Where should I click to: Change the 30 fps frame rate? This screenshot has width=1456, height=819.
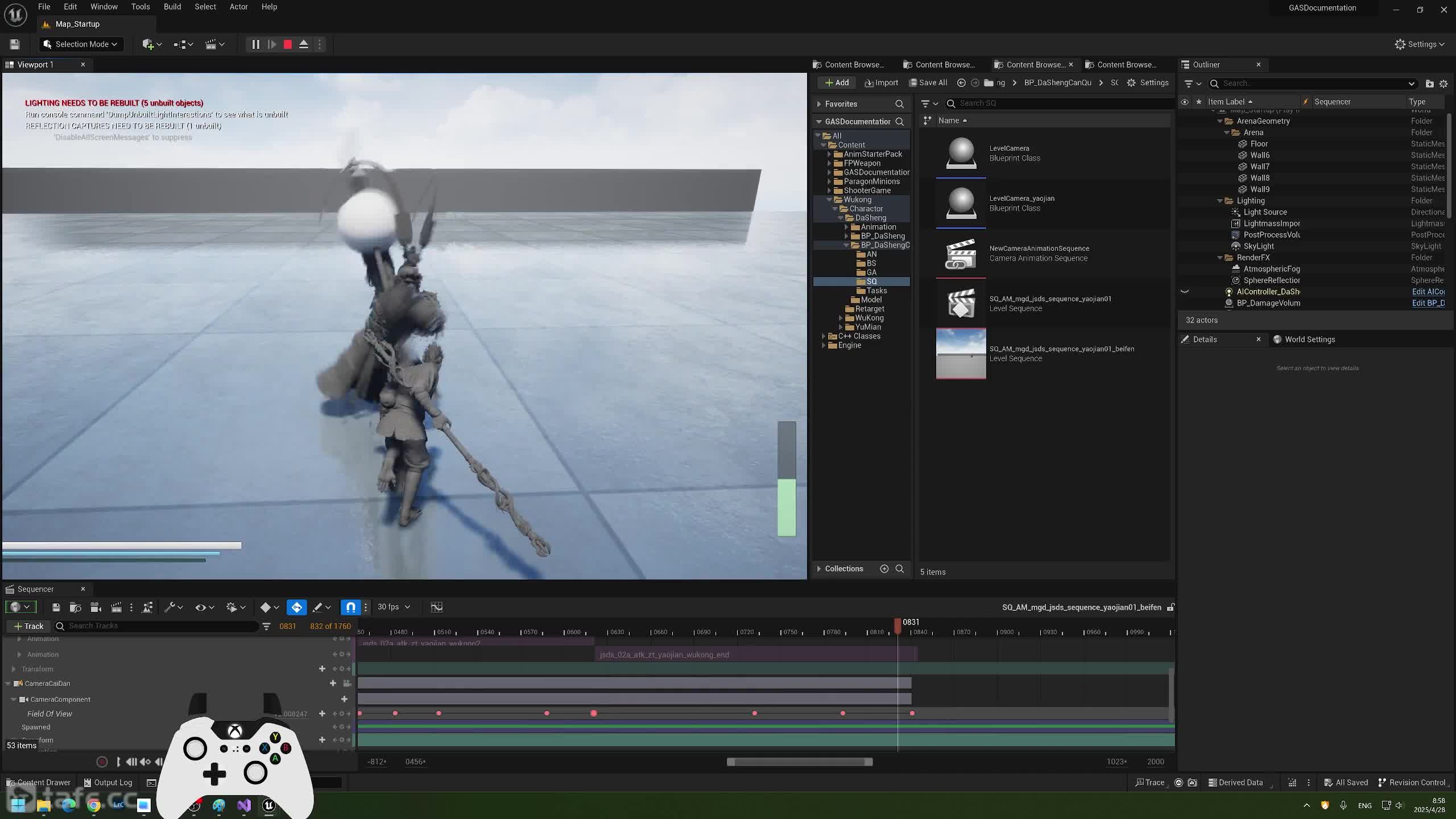[x=394, y=607]
